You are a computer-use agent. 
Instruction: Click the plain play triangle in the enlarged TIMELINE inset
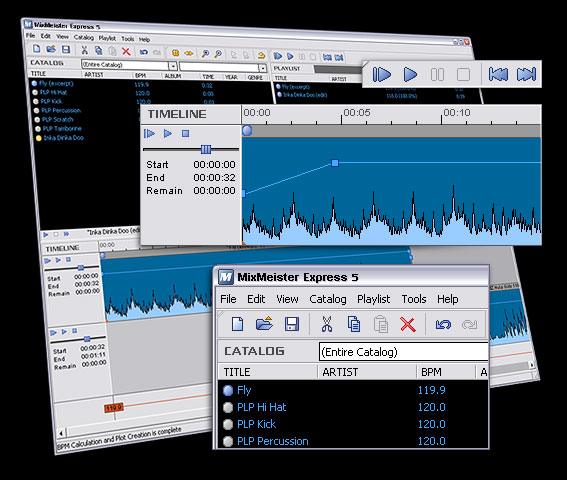(167, 133)
